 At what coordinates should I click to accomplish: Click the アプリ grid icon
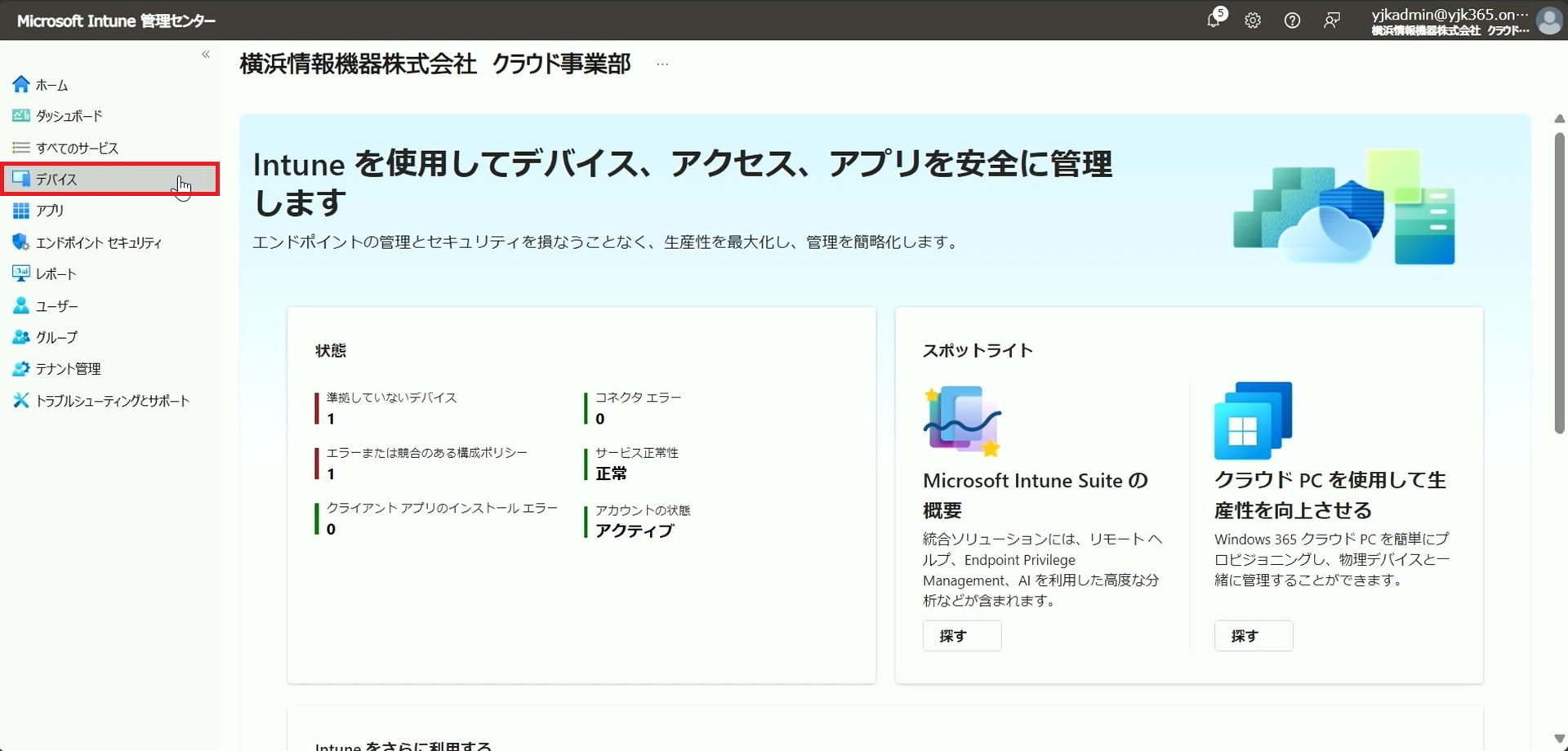point(21,211)
